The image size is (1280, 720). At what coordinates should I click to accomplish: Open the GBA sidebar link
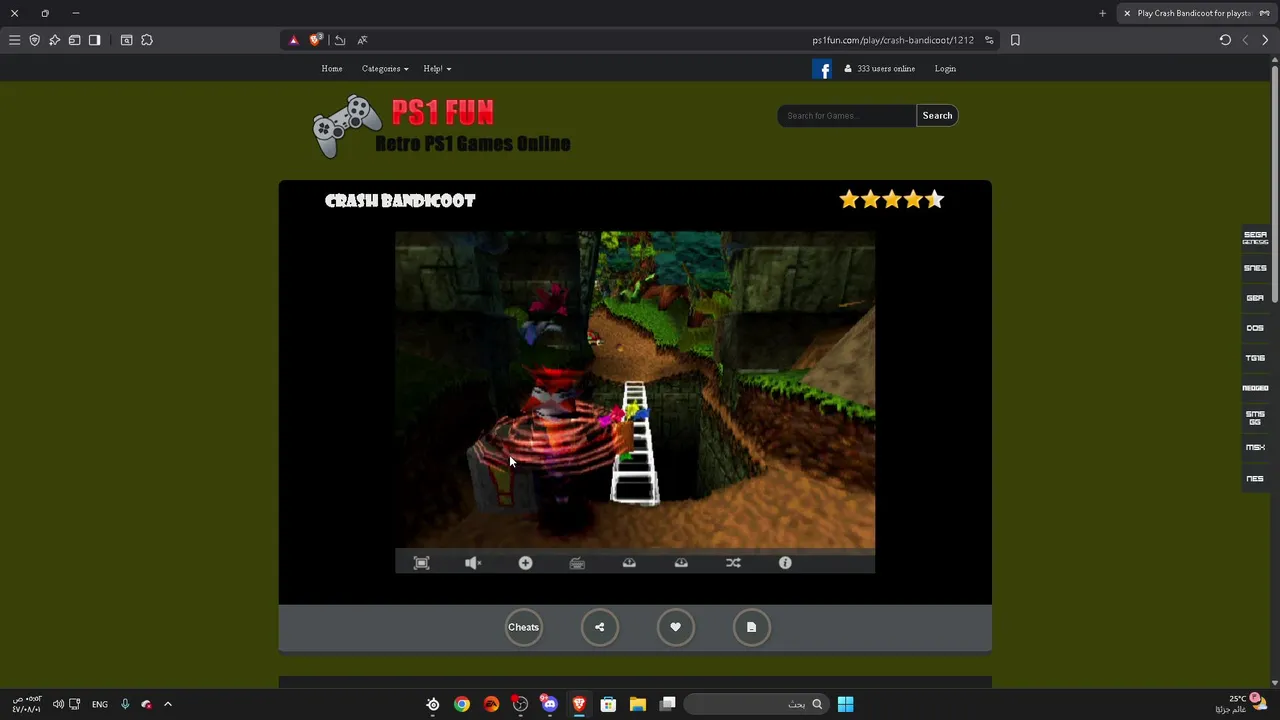(1255, 298)
